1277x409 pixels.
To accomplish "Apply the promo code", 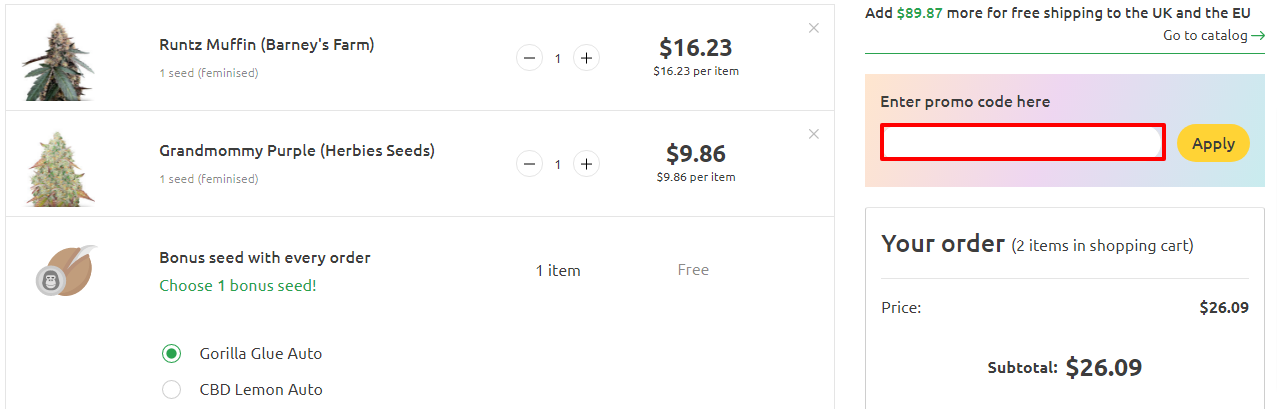I will 1213,143.
